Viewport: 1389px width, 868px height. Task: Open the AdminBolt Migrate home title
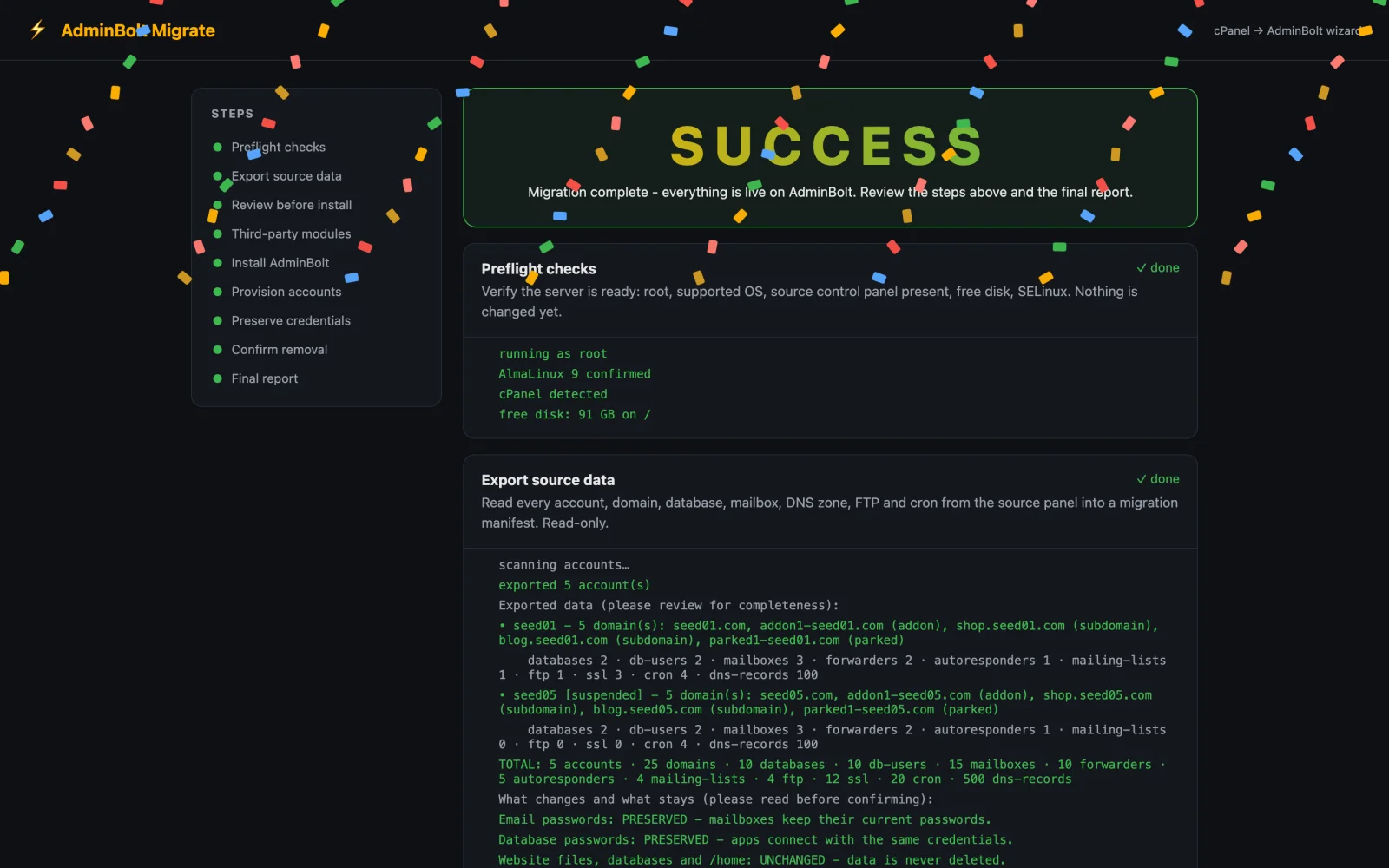click(138, 30)
